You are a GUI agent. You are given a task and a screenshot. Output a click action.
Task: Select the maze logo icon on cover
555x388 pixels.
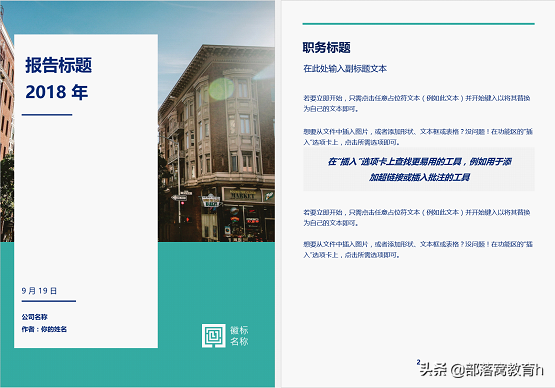click(x=213, y=336)
